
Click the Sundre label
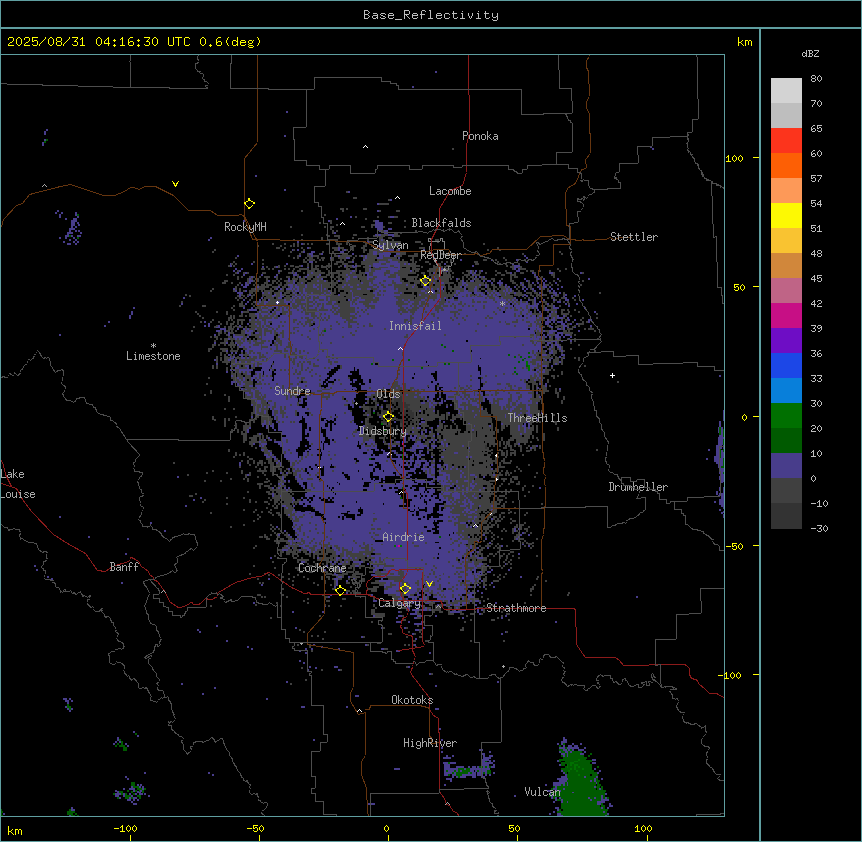pyautogui.click(x=292, y=391)
